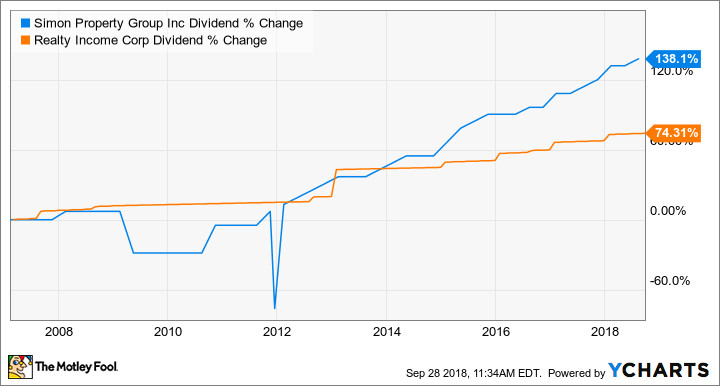Open the YCHARTS logo link
This screenshot has width=720, height=386.
pos(658,370)
